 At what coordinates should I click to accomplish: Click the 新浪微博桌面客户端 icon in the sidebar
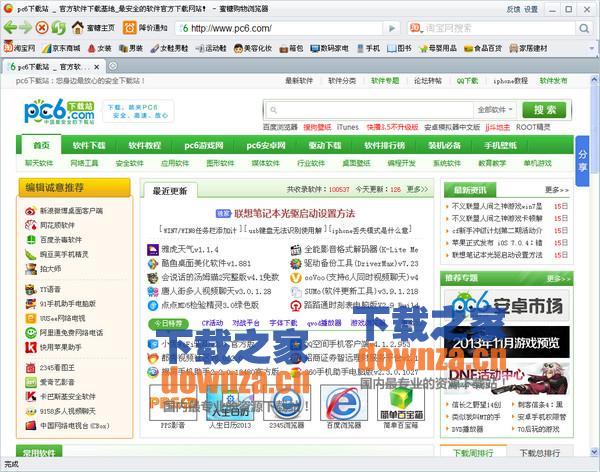tap(31, 211)
